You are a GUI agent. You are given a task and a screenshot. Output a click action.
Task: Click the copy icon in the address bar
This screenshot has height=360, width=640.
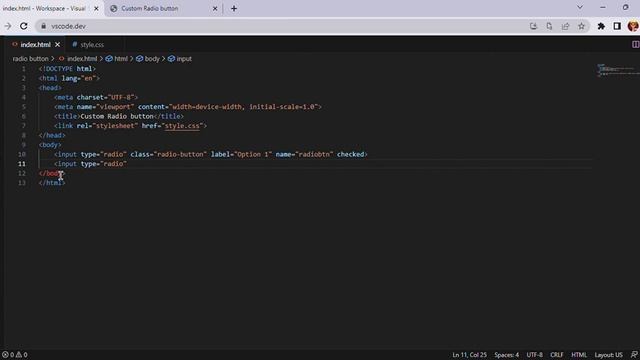(549, 26)
